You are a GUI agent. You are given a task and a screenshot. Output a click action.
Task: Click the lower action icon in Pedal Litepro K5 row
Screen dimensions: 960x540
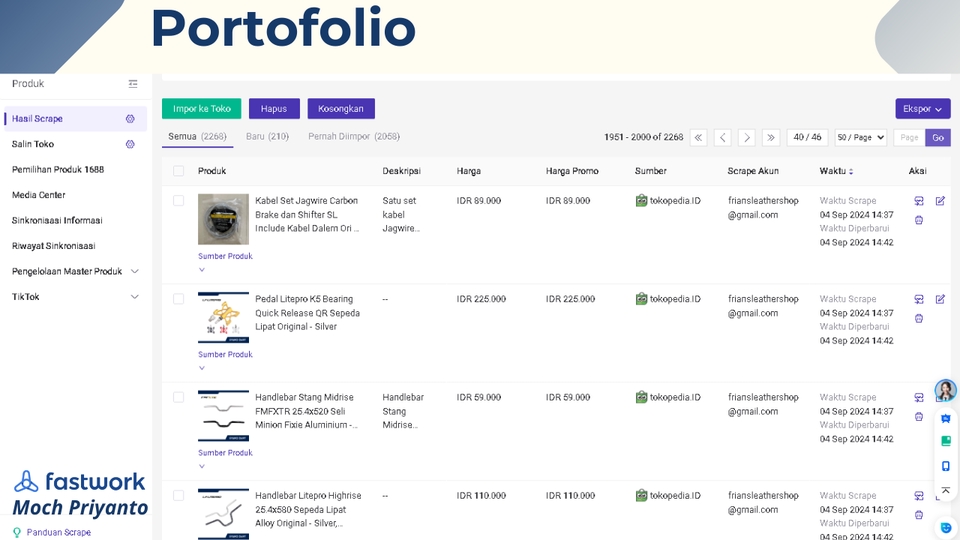pyautogui.click(x=919, y=318)
